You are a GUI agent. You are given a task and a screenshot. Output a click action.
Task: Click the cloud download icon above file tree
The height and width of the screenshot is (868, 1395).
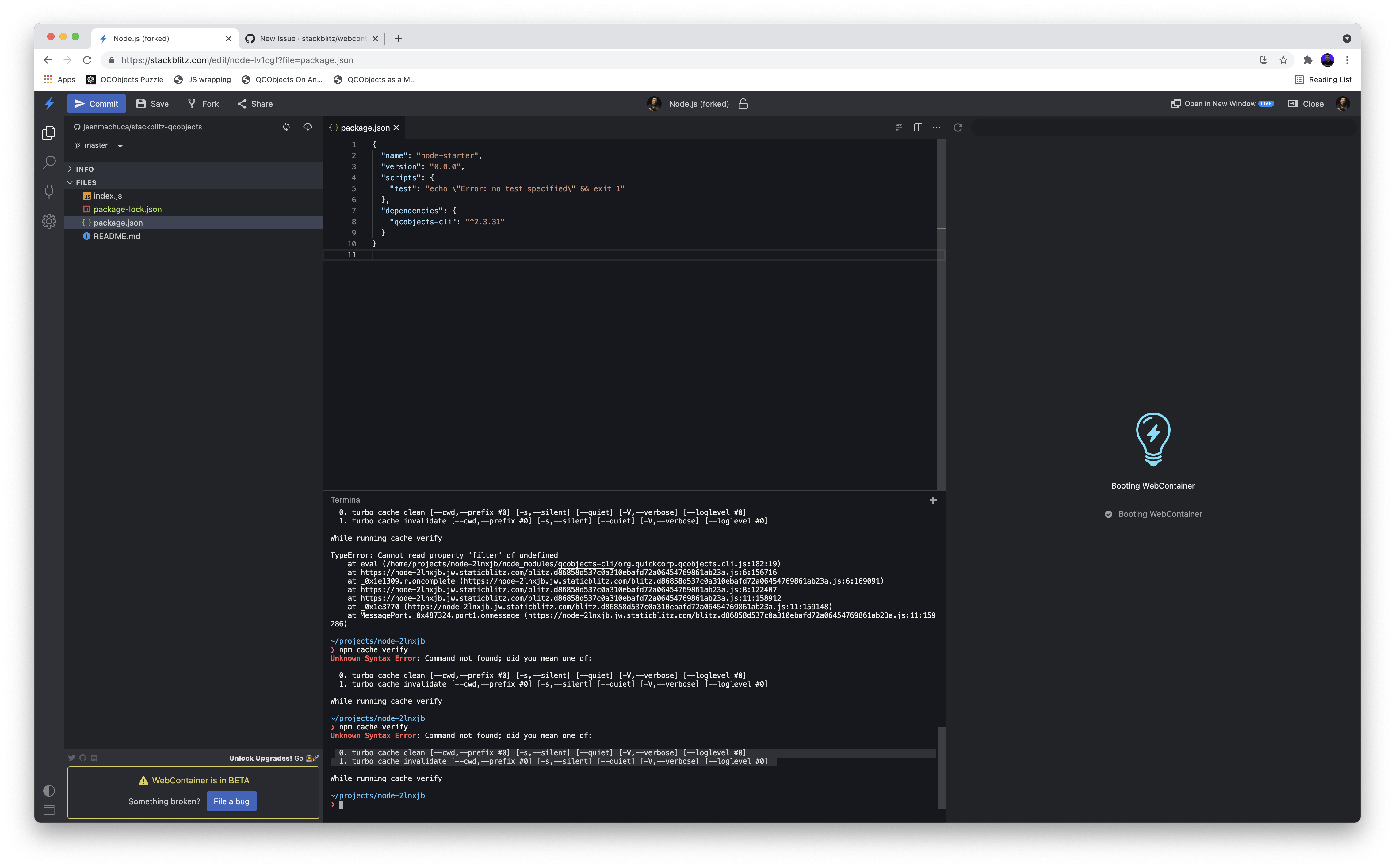(308, 127)
